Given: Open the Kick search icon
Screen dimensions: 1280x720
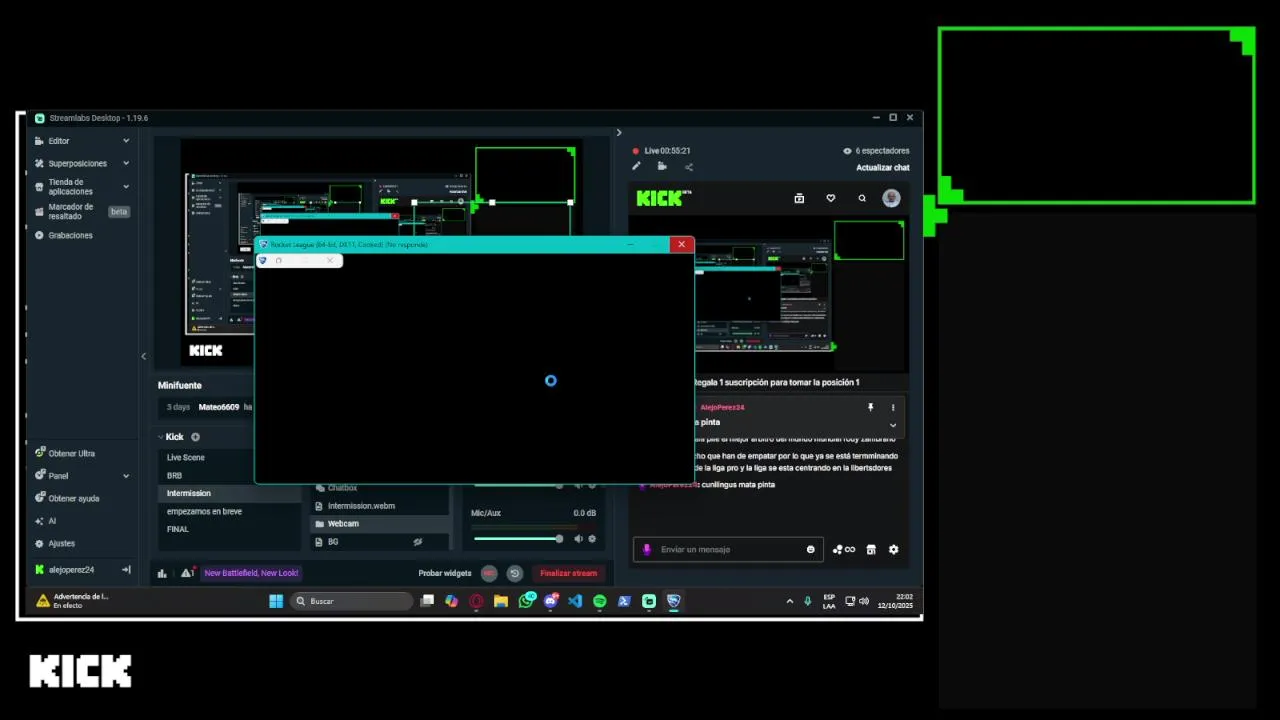Looking at the screenshot, I should (862, 198).
